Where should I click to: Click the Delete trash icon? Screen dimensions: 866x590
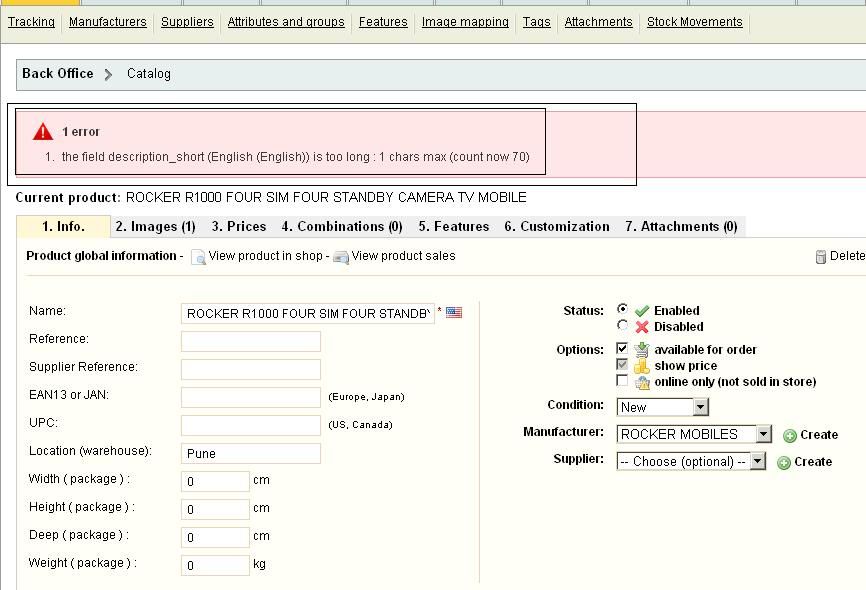pos(821,257)
